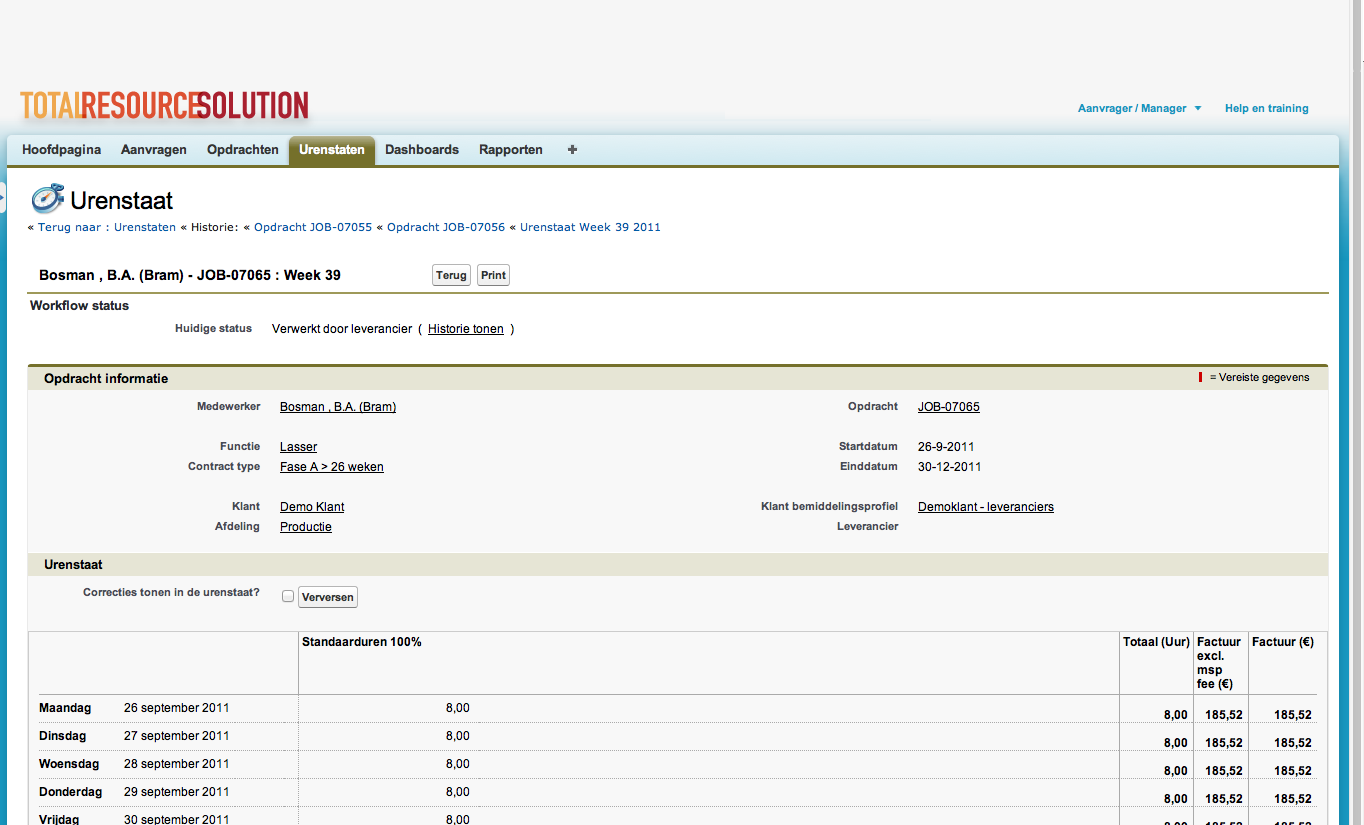
Task: Switch to the Rapporten tab
Action: [x=511, y=150]
